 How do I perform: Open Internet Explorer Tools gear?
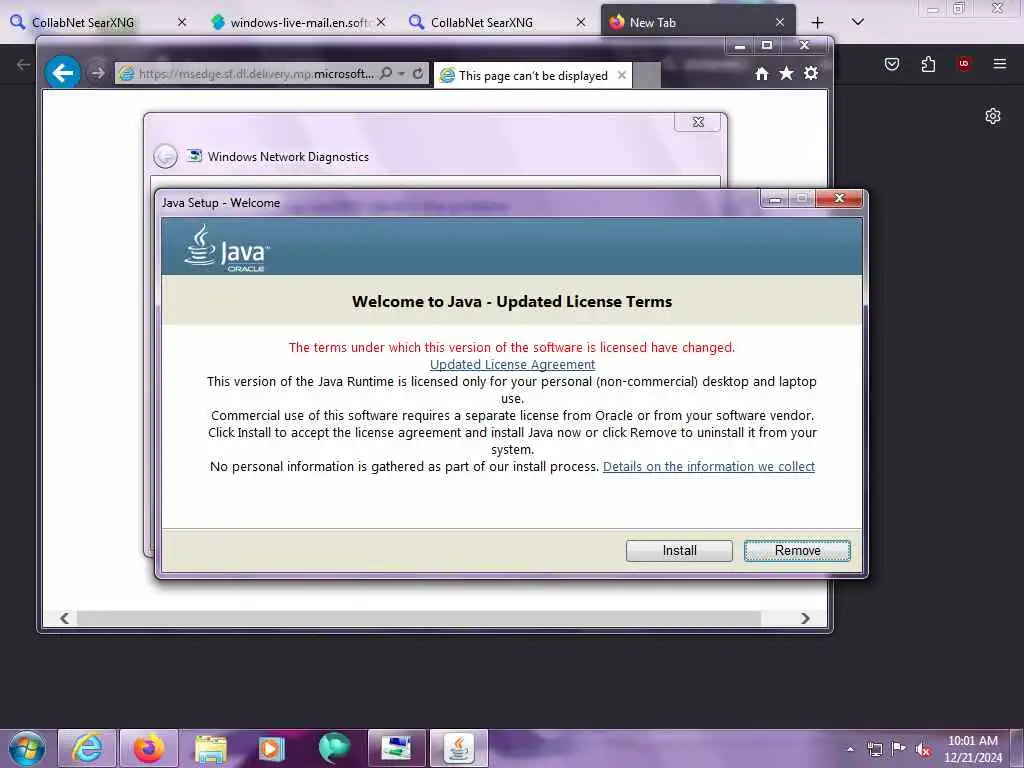[811, 73]
